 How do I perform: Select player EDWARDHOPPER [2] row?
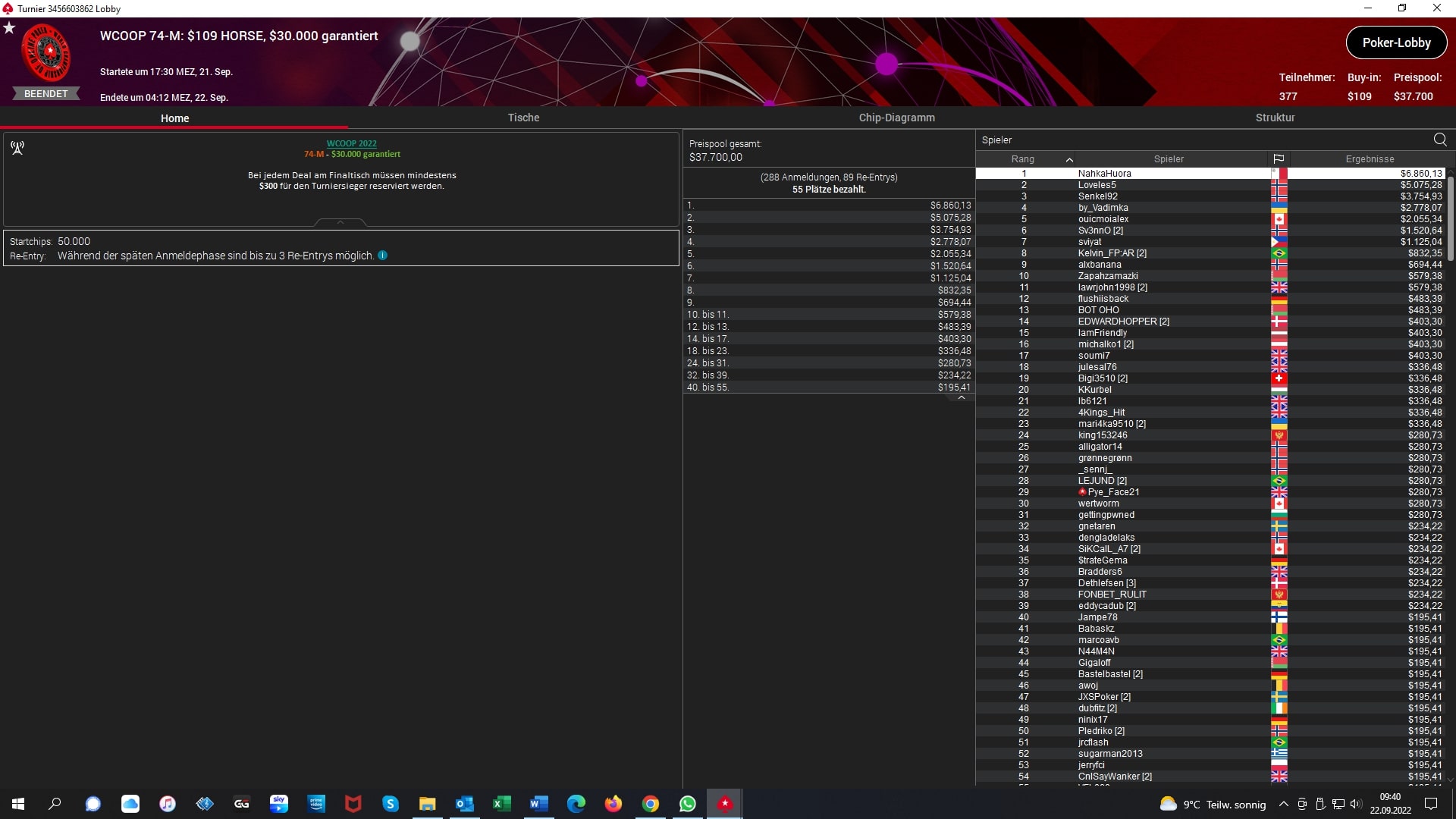1210,322
